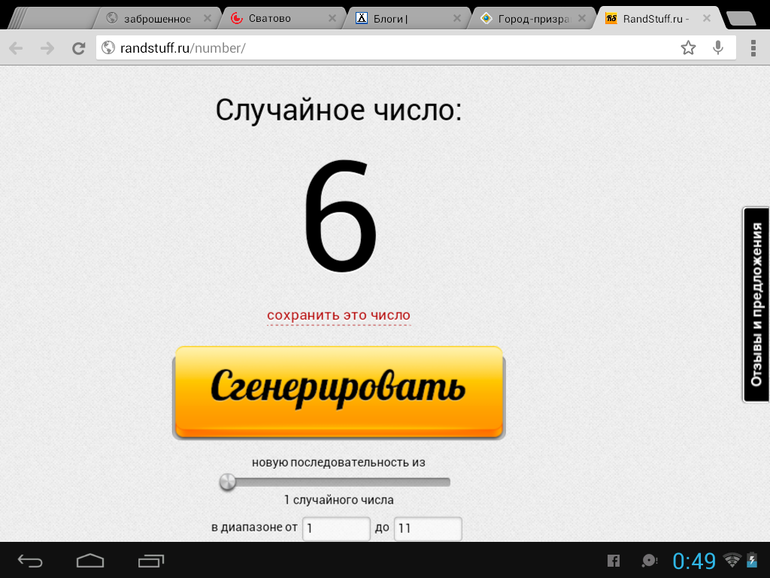Bookmark page with the star icon
Image resolution: width=770 pixels, height=578 pixels.
pyautogui.click(x=688, y=48)
